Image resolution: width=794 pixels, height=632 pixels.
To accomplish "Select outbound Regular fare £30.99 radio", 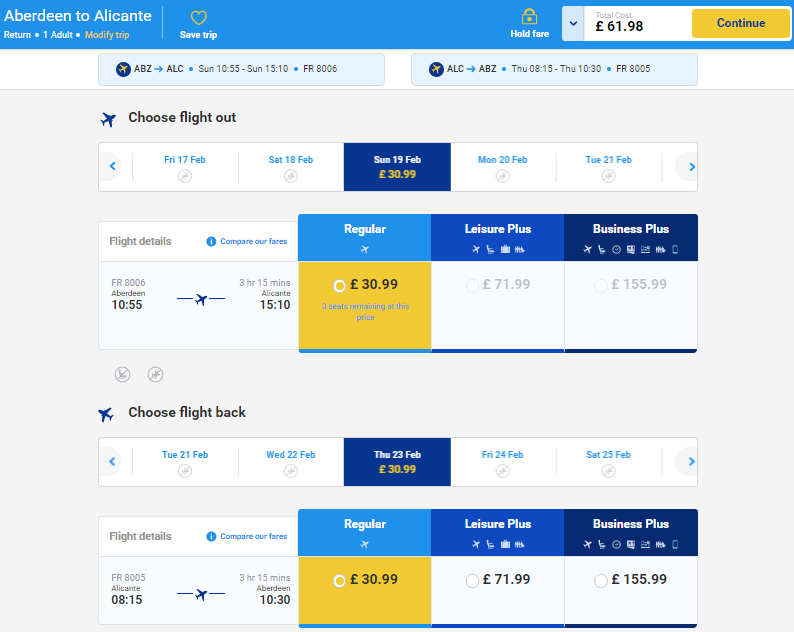I will coord(339,286).
